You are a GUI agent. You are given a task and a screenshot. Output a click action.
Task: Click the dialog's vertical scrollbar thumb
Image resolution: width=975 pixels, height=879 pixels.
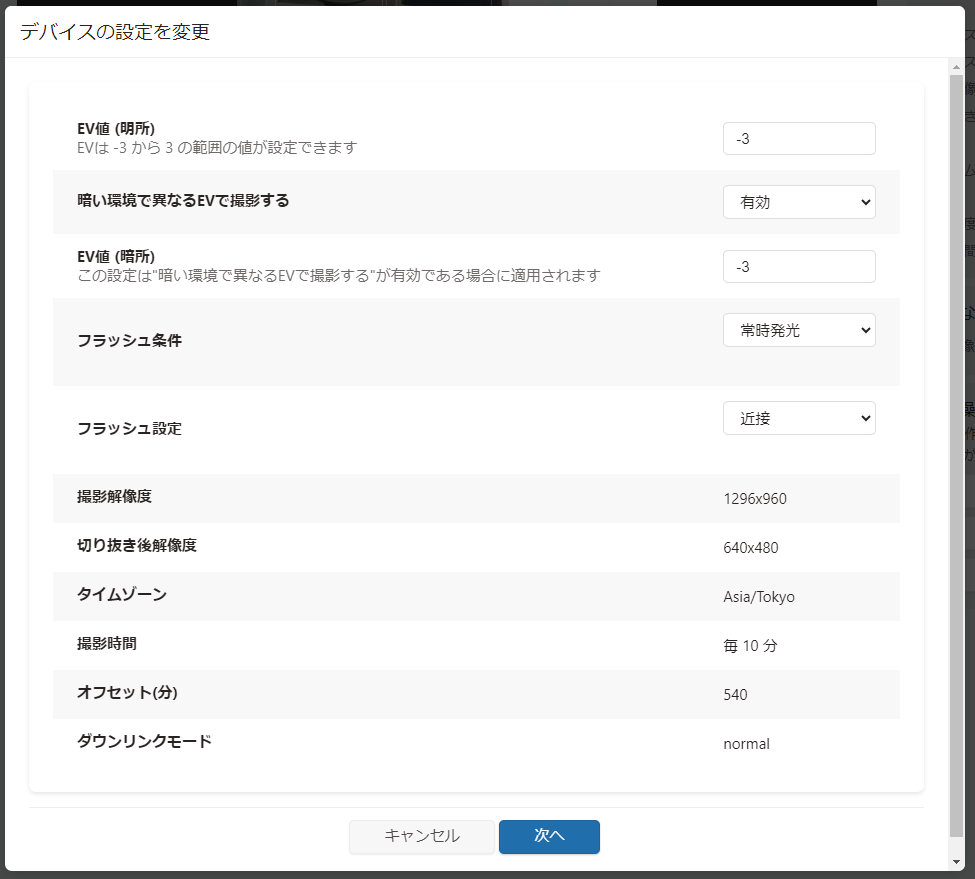pyautogui.click(x=956, y=456)
